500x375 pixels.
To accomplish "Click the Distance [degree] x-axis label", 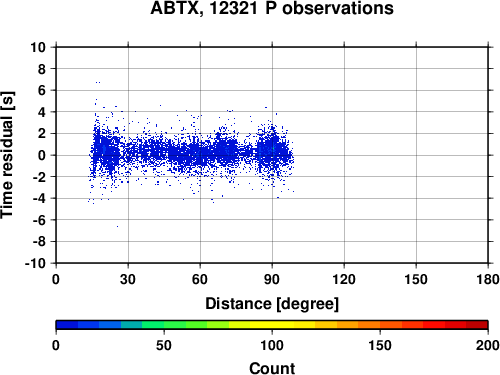I will (x=272, y=304).
